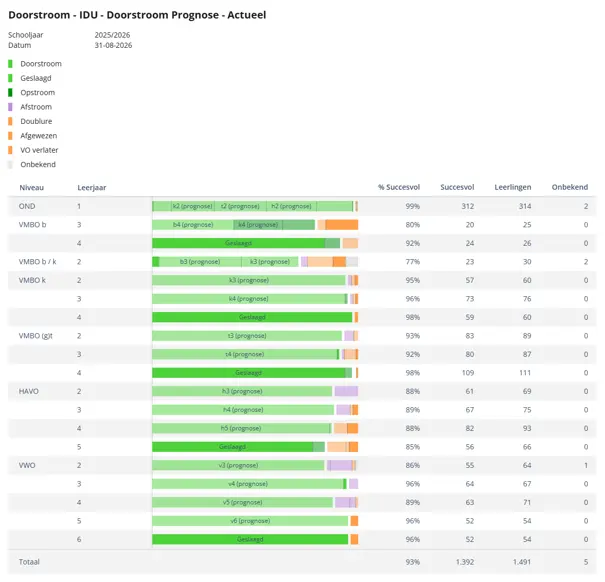
Task: Click the Opstroom dark green legend swatch
Action: point(10,93)
